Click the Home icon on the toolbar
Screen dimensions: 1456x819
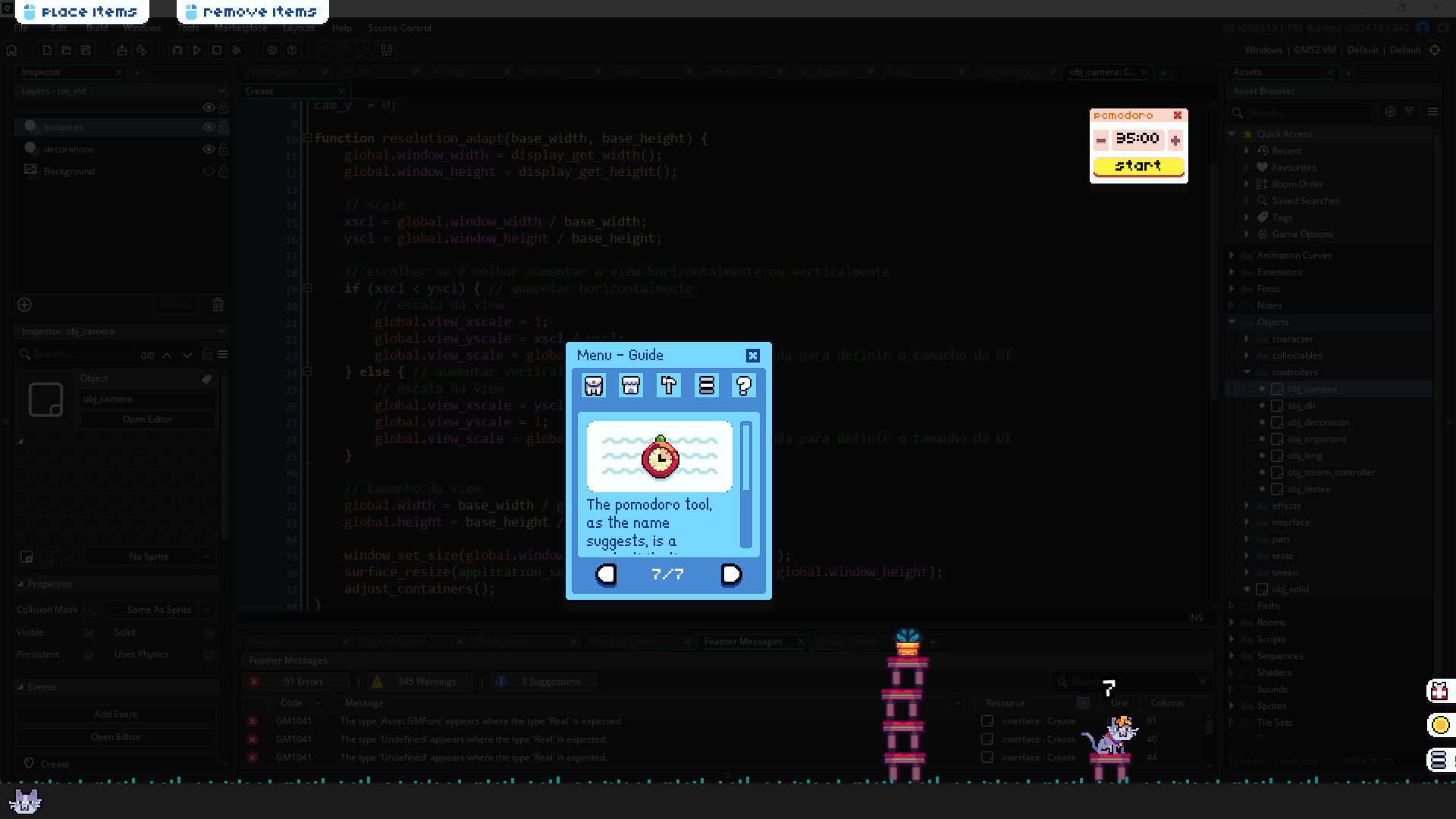click(x=11, y=50)
